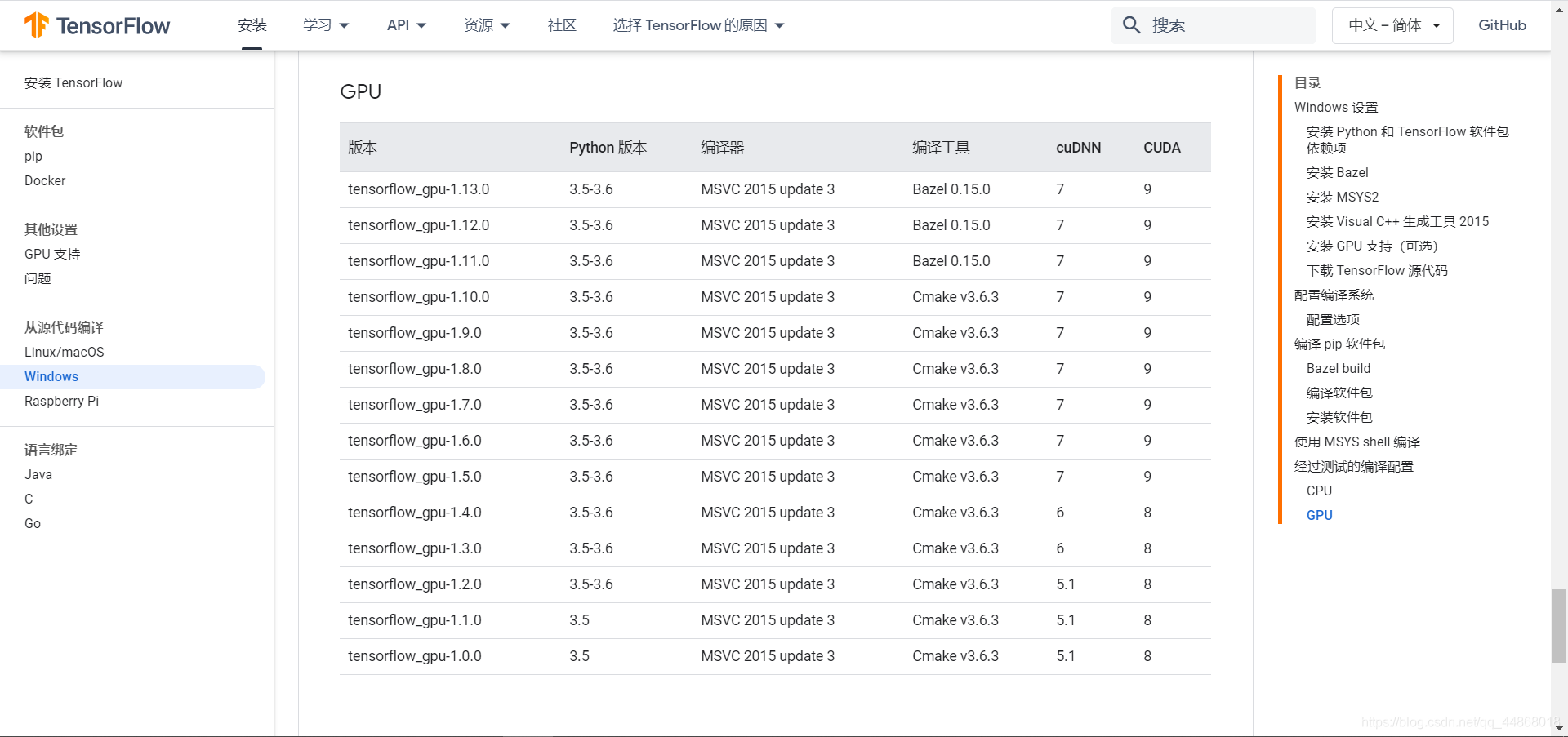Open the Java language binding

coord(38,475)
